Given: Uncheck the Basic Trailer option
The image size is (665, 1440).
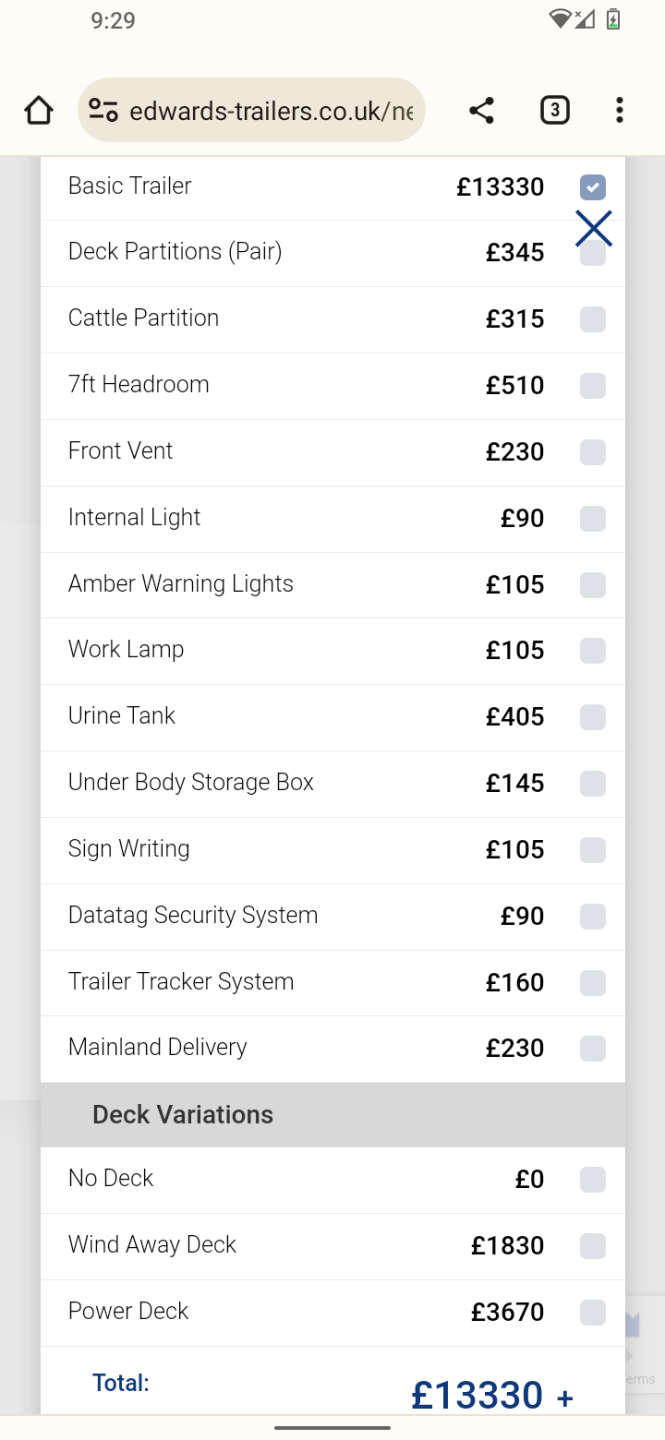Looking at the screenshot, I should pos(593,187).
